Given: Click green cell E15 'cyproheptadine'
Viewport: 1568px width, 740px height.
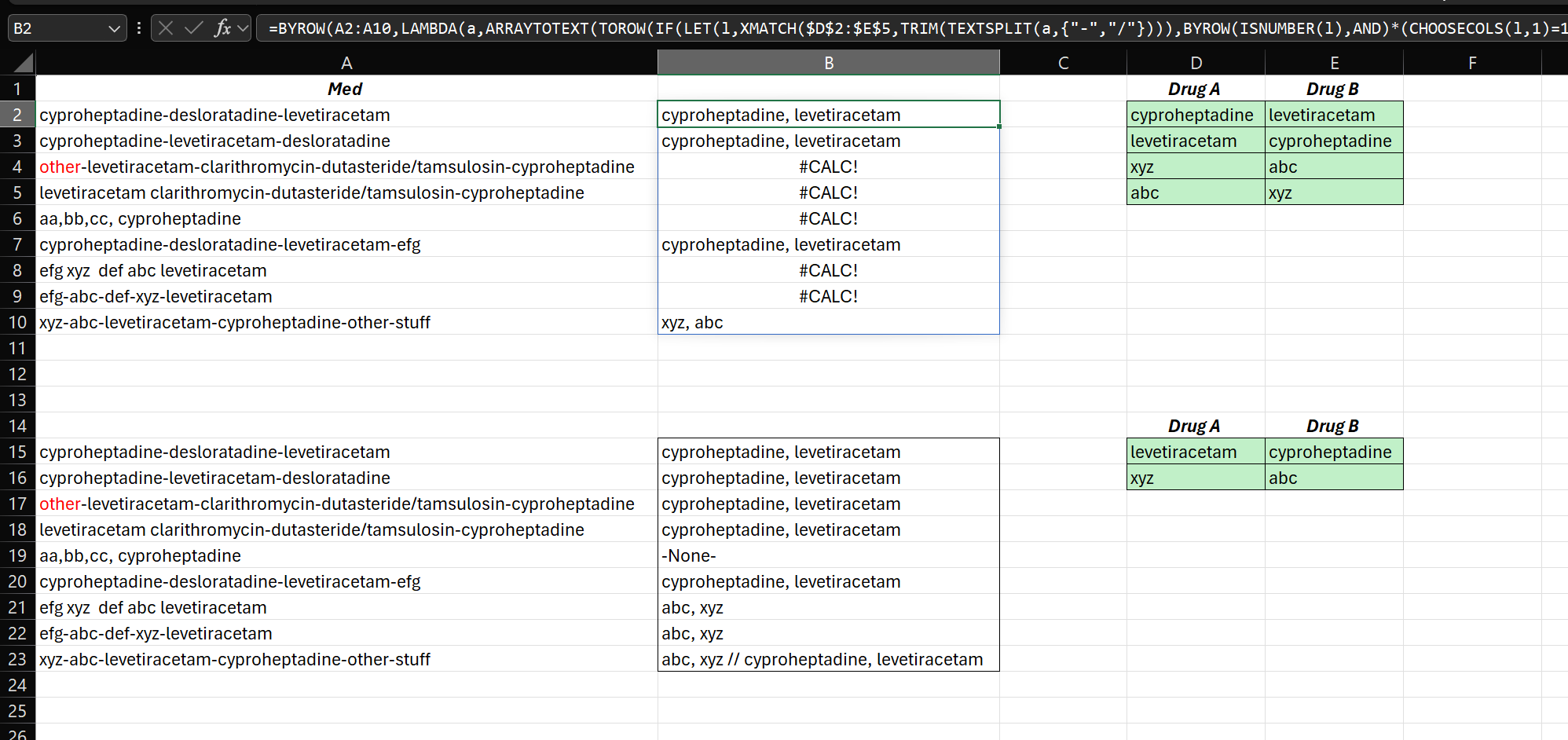Looking at the screenshot, I should (x=1334, y=452).
